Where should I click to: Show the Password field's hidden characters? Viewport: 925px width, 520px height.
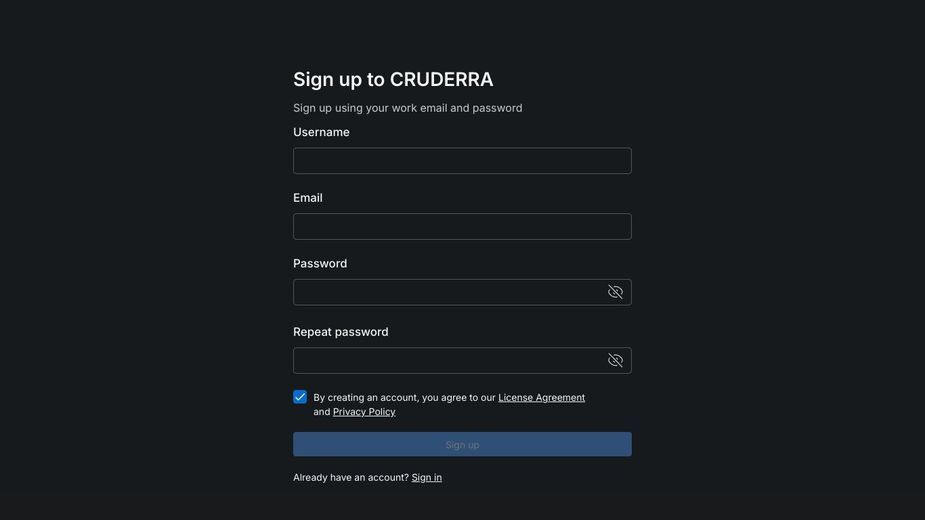point(615,292)
